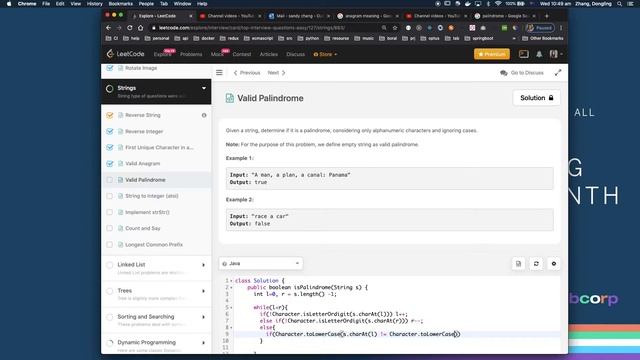Click the Apple menu icon
The image size is (640, 360).
pyautogui.click(x=9, y=4)
